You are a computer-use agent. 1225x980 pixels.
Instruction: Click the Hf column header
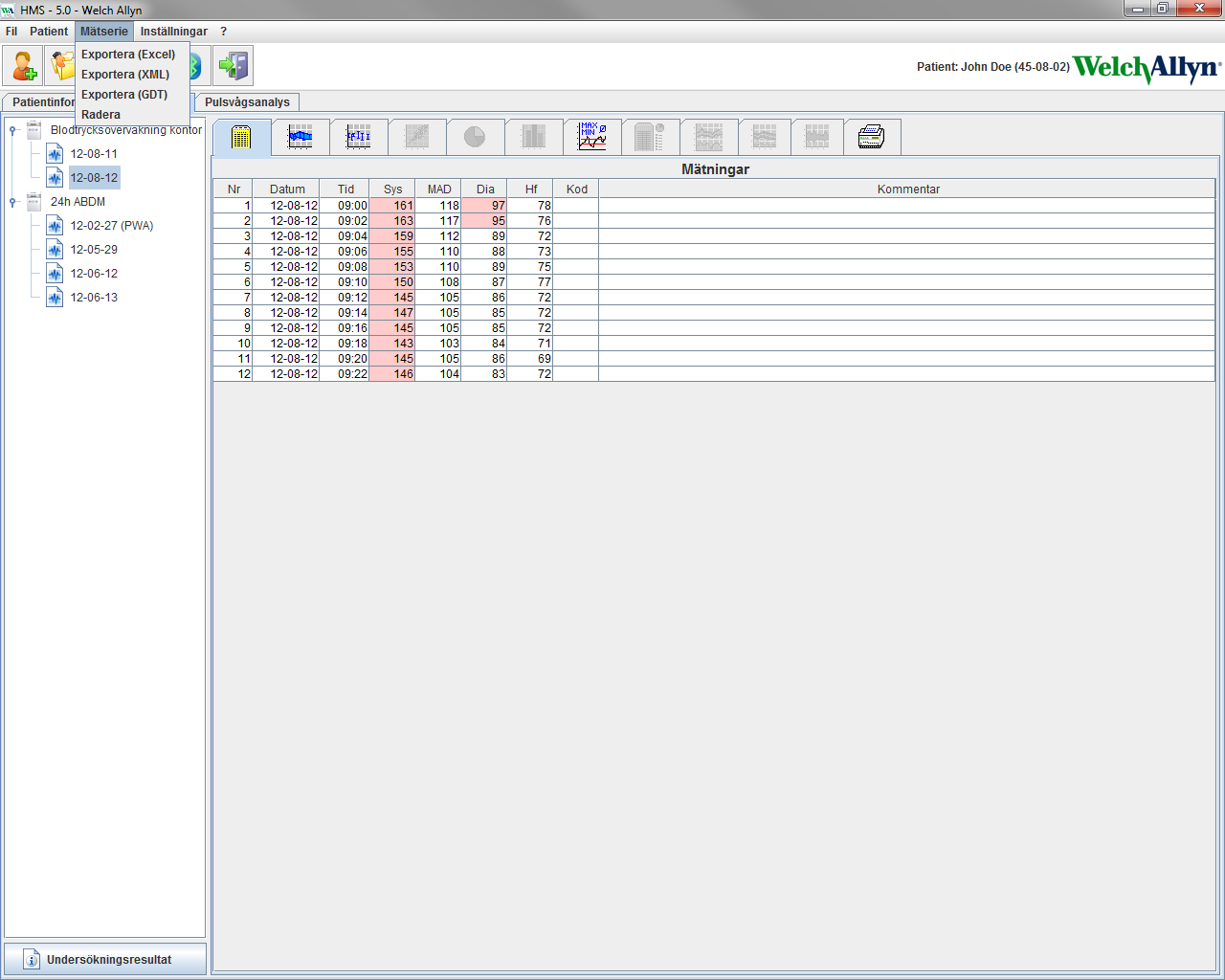(x=531, y=189)
